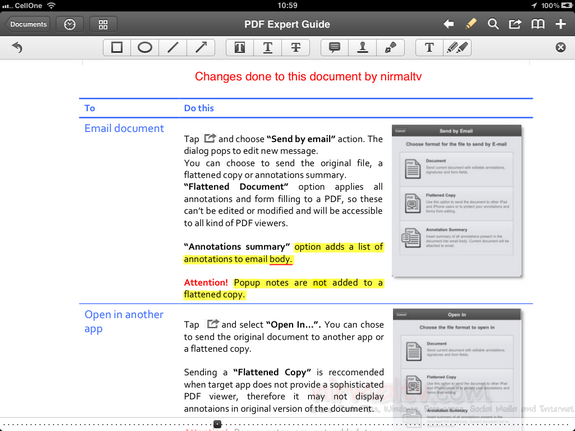Tap the bold 'Annotations summary' text
The height and width of the screenshot is (431, 575).
[x=237, y=247]
